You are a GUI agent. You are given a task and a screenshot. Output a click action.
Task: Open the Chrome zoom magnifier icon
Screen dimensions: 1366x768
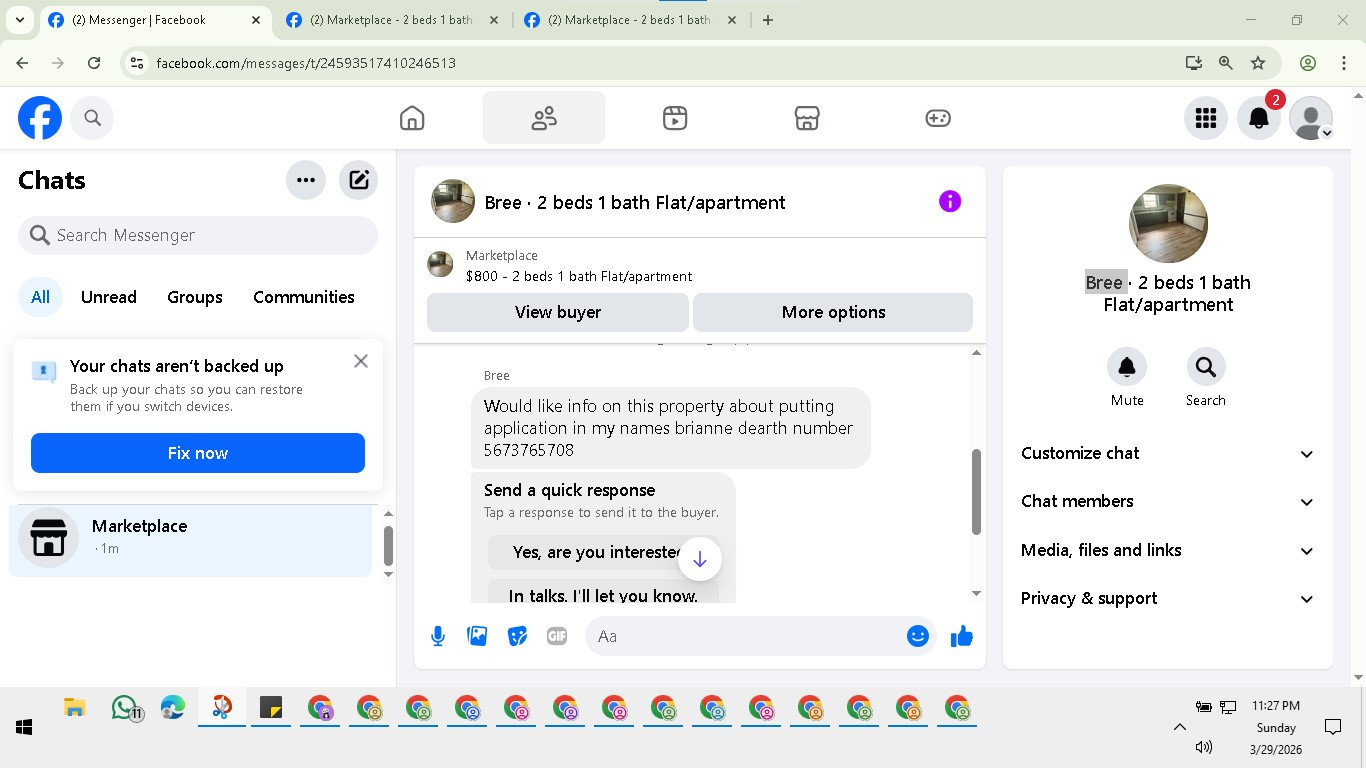tap(1225, 63)
